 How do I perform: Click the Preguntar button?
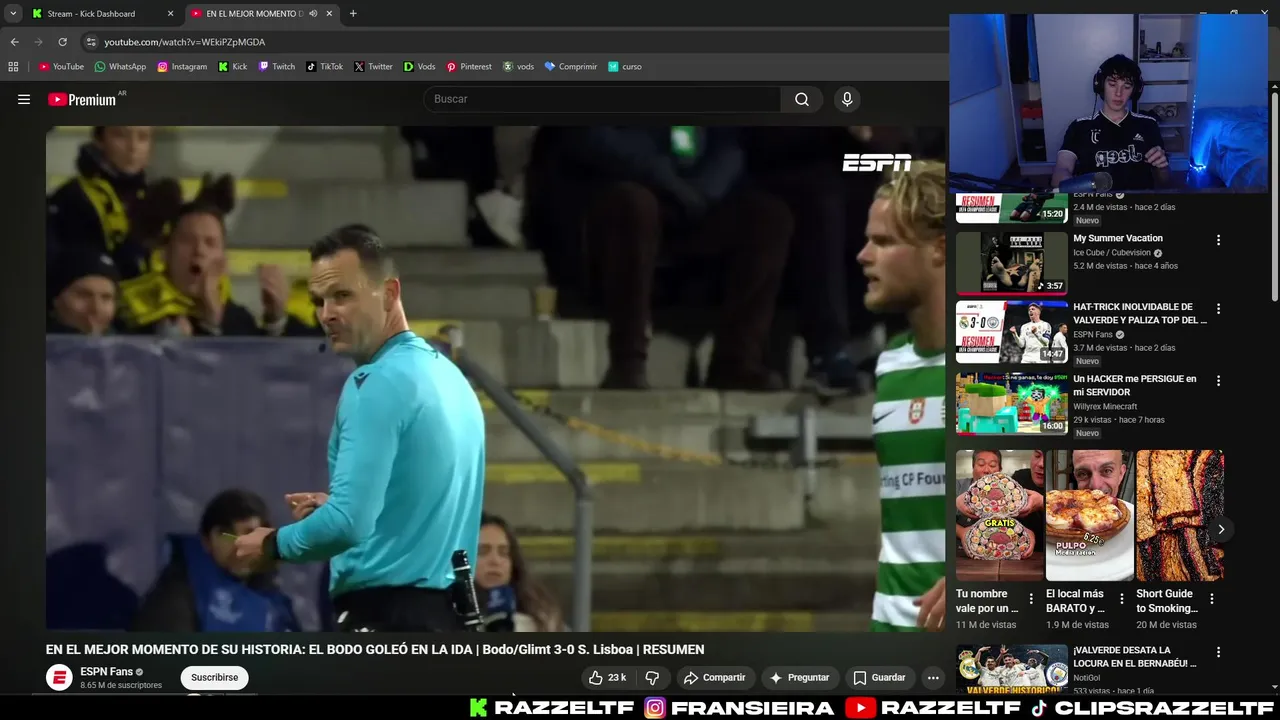(x=798, y=677)
